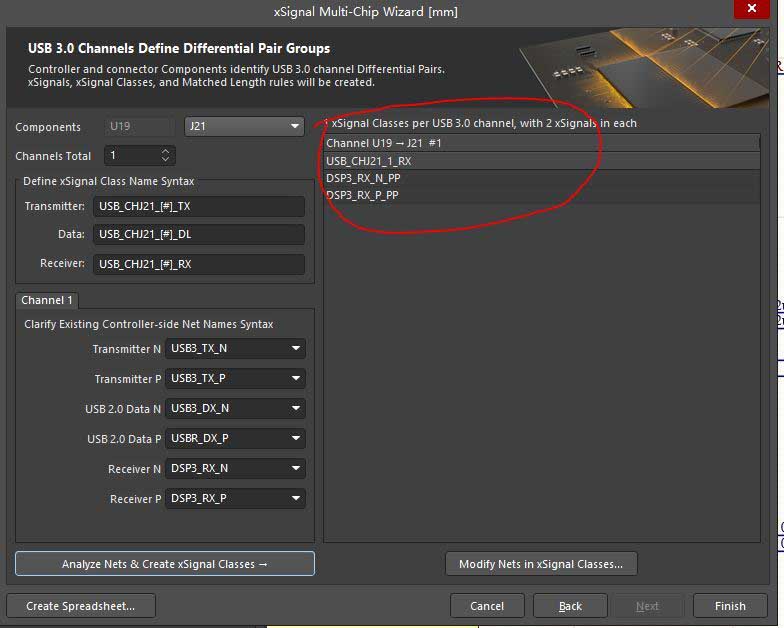
Task: Click the Data class name field
Action: (198, 235)
